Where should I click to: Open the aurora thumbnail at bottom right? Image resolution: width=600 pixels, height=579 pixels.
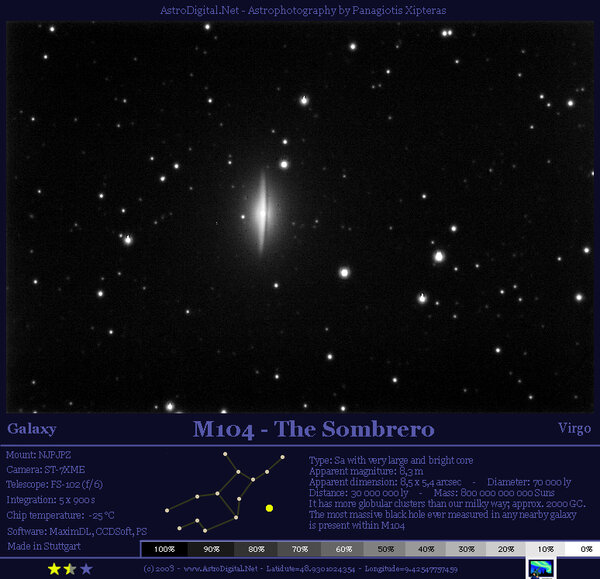pyautogui.click(x=541, y=569)
